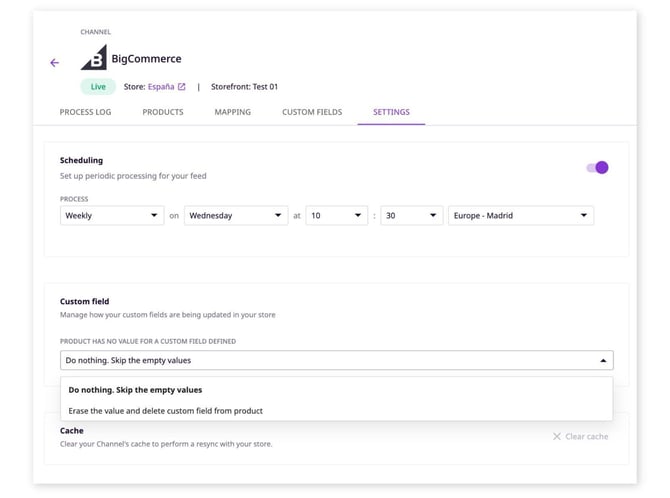Click the Clear cache button
Viewport: 670px width, 498px height.
coord(580,436)
